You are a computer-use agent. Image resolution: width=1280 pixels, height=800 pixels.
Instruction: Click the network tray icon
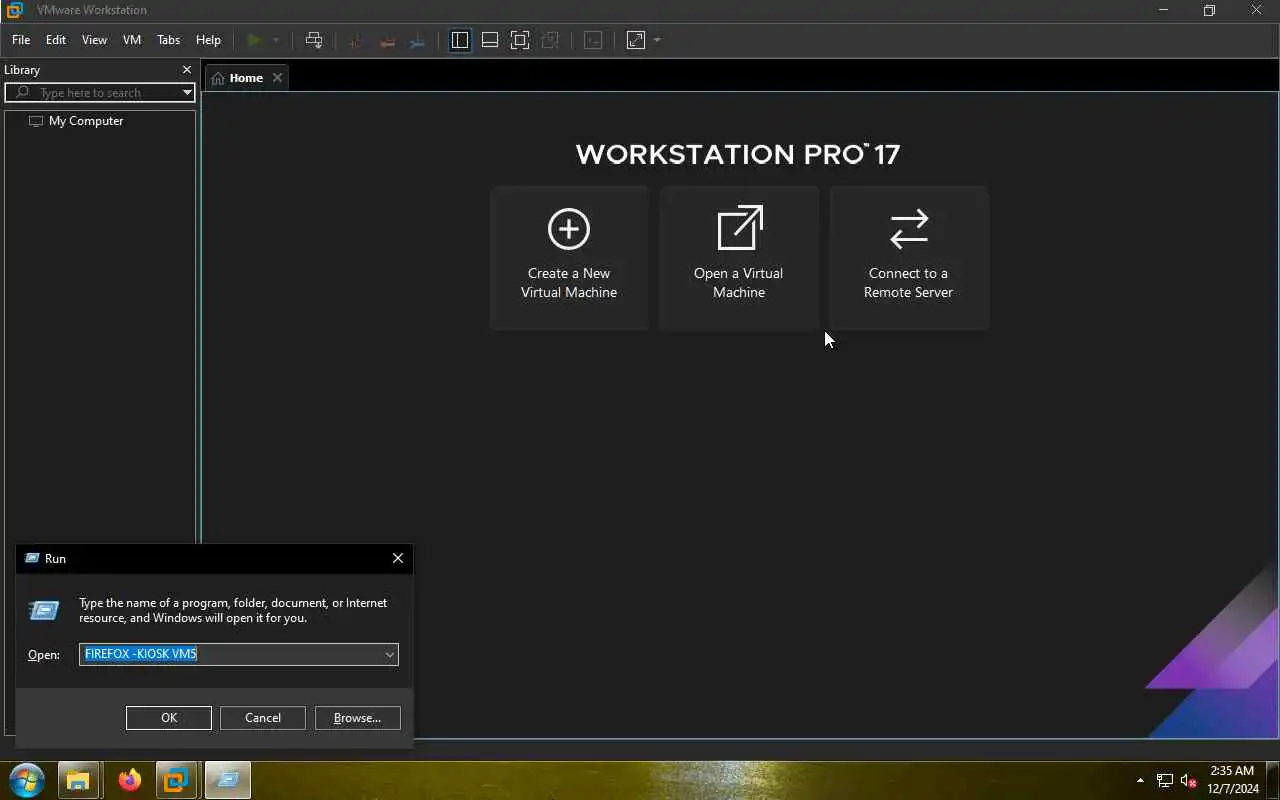(x=1165, y=780)
